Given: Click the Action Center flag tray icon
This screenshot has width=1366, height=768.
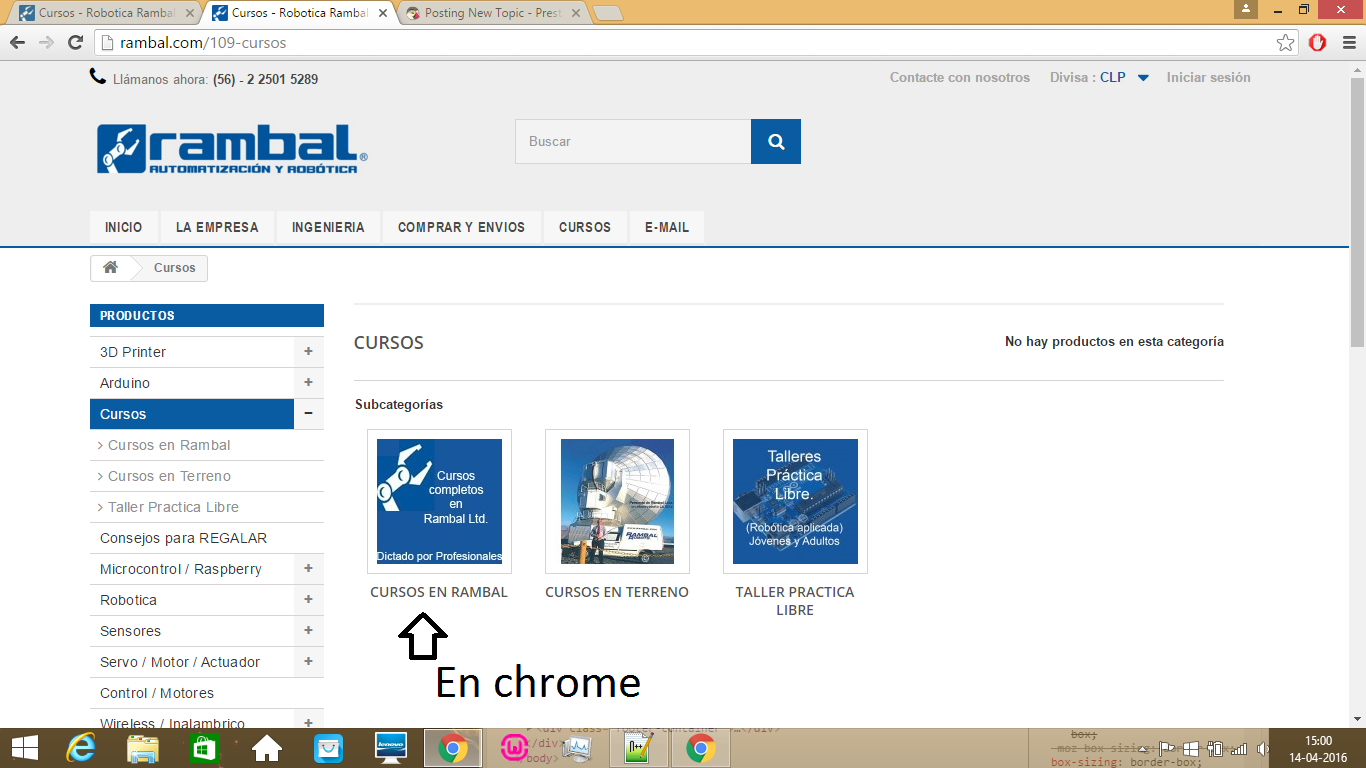Looking at the screenshot, I should 1166,749.
